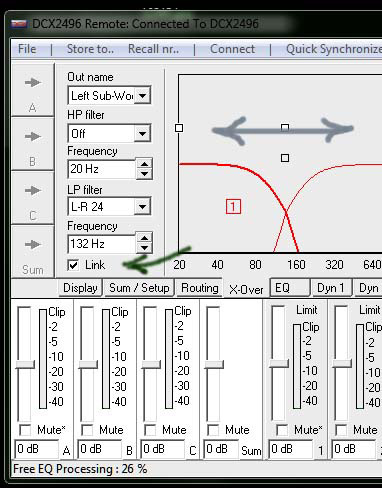382x488 pixels.
Task: Select input C arrow button
Action: coord(33,198)
